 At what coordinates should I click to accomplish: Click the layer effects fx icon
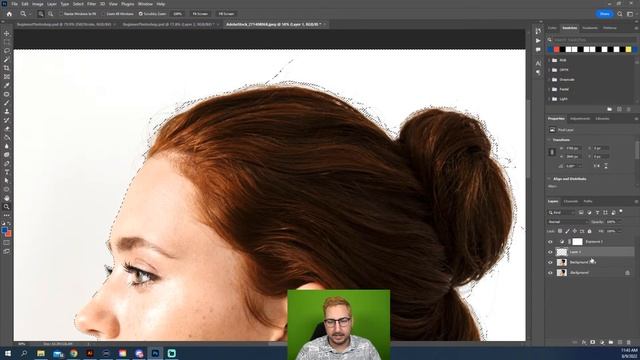point(584,342)
